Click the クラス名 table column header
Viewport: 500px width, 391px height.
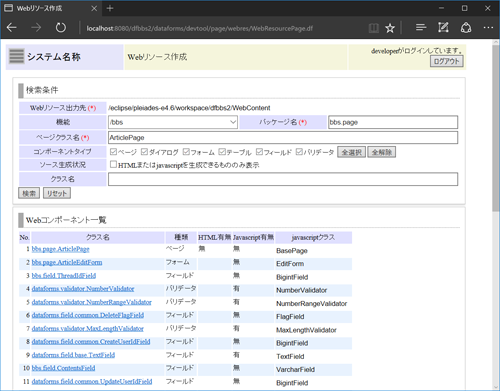[98, 237]
